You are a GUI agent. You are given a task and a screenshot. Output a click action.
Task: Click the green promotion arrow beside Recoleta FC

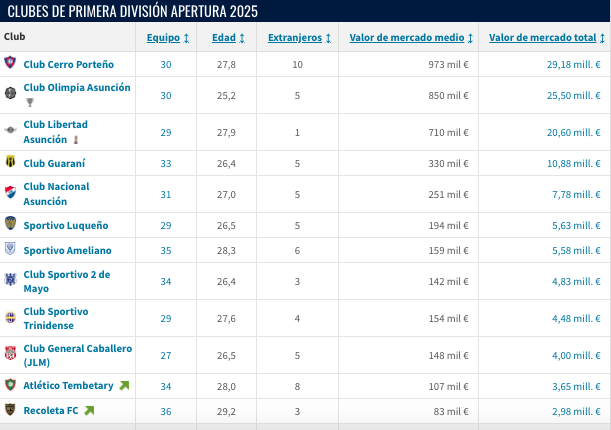tap(90, 411)
